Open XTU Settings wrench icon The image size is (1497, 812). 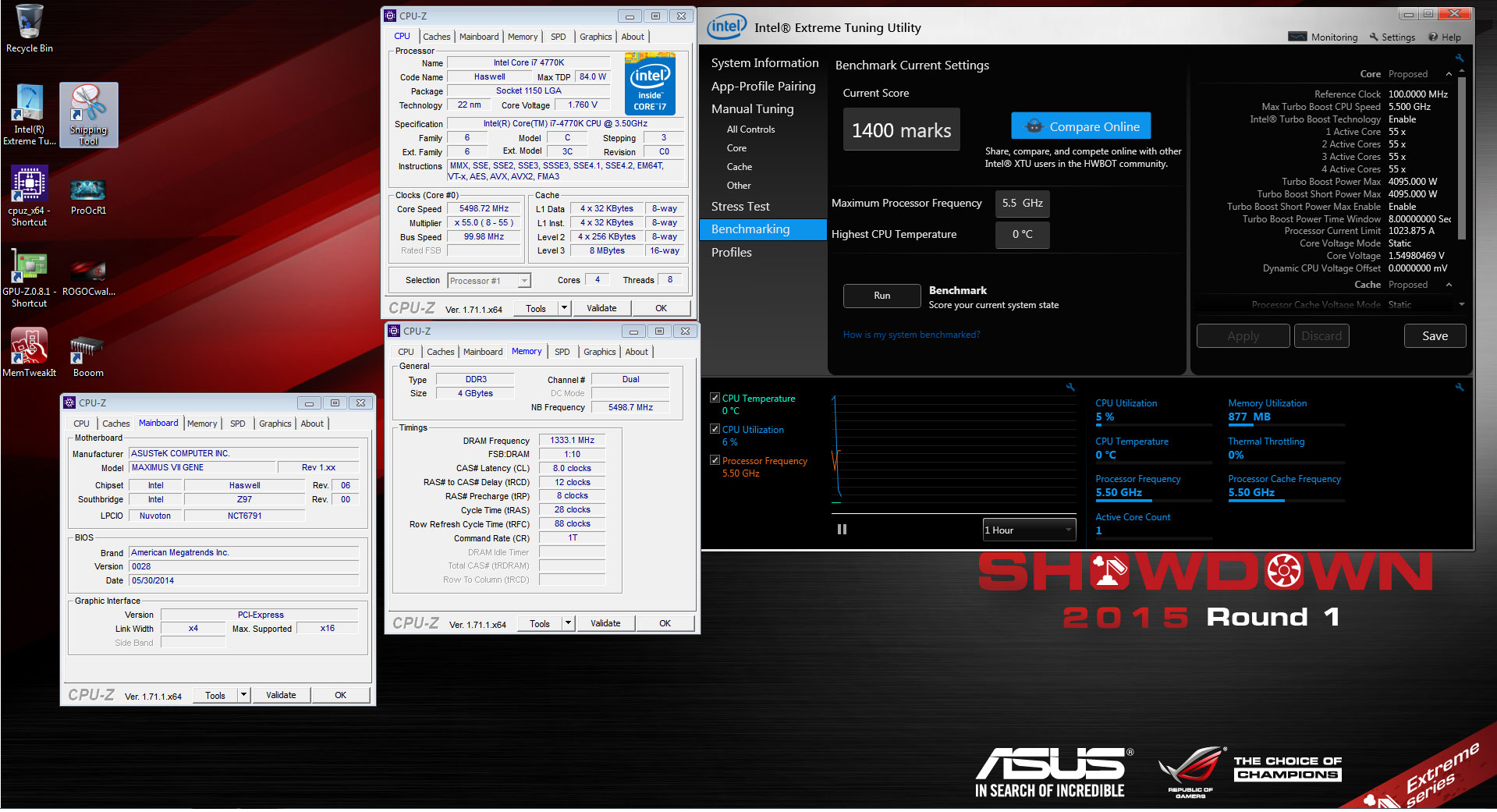pyautogui.click(x=1374, y=37)
